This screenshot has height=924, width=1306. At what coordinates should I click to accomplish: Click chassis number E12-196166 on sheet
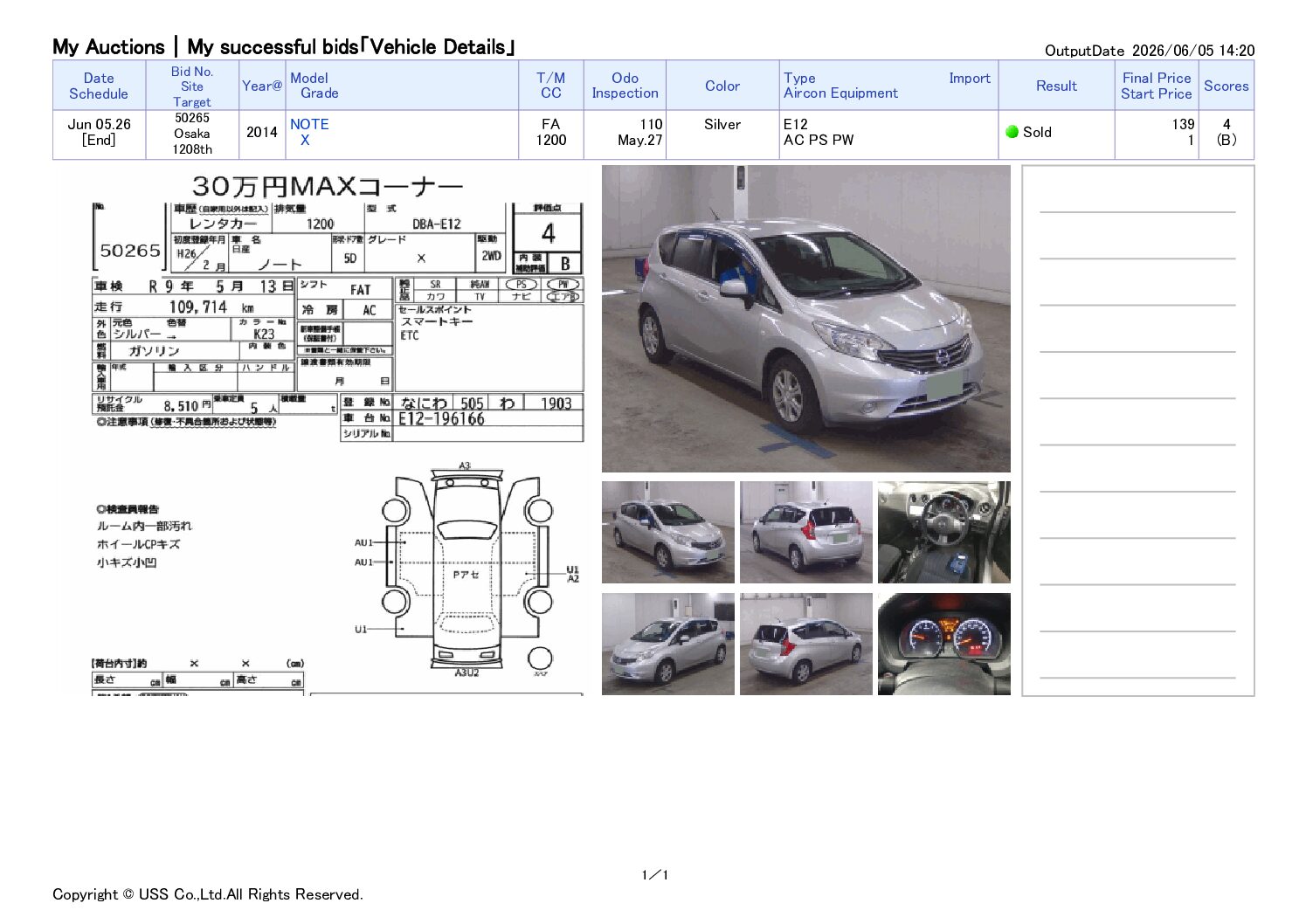[441, 419]
